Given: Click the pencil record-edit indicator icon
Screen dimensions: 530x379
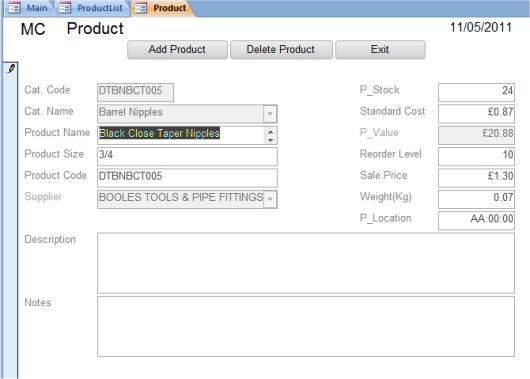Looking at the screenshot, I should pos(11,69).
